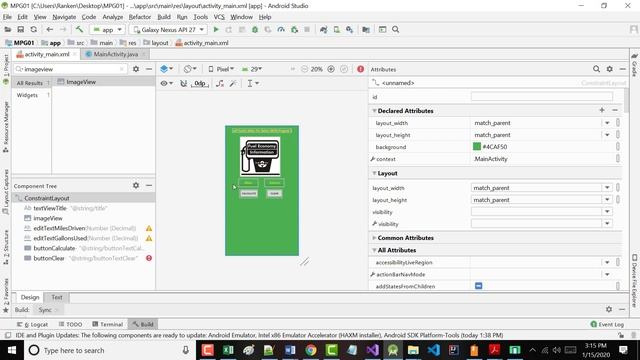Minimize the Palette panel
640x360 pixels.
pyautogui.click(x=149, y=69)
